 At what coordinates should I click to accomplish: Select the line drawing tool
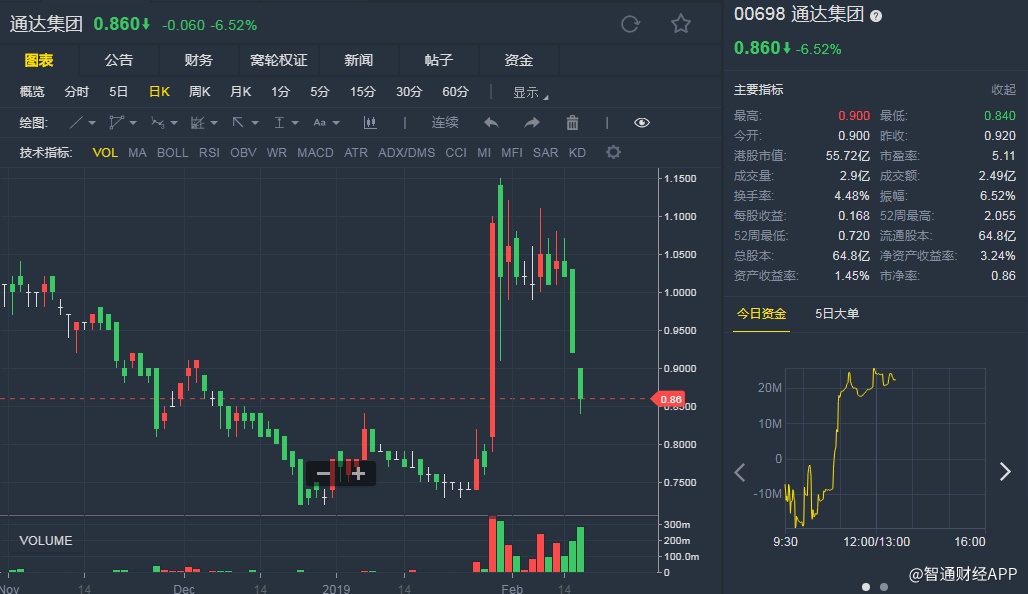(x=76, y=123)
